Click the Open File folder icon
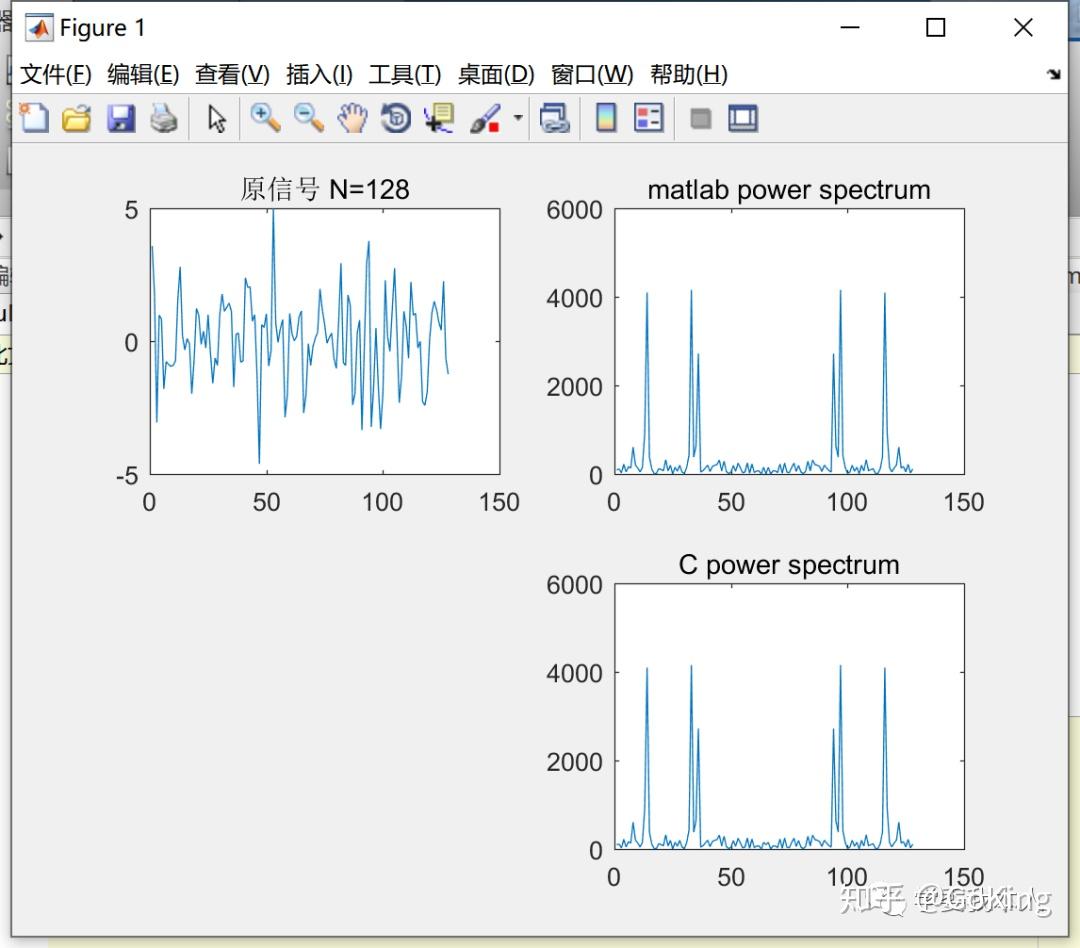 [x=76, y=118]
